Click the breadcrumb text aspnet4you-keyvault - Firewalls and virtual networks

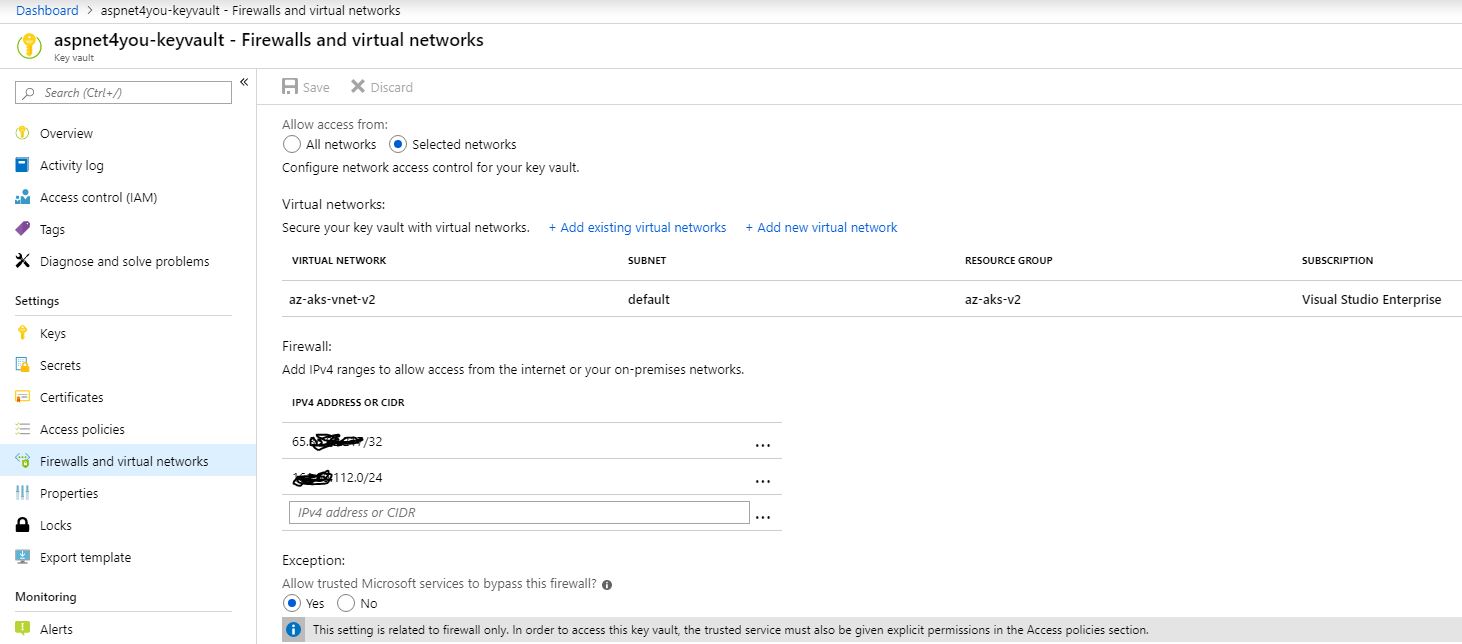[x=251, y=10]
